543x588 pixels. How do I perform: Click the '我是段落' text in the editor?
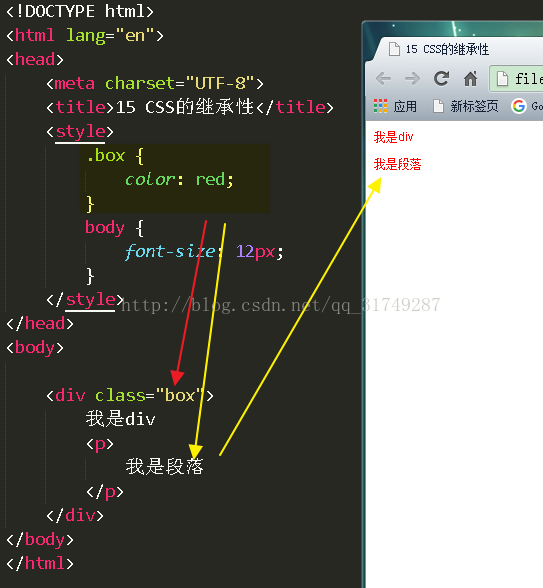point(164,467)
